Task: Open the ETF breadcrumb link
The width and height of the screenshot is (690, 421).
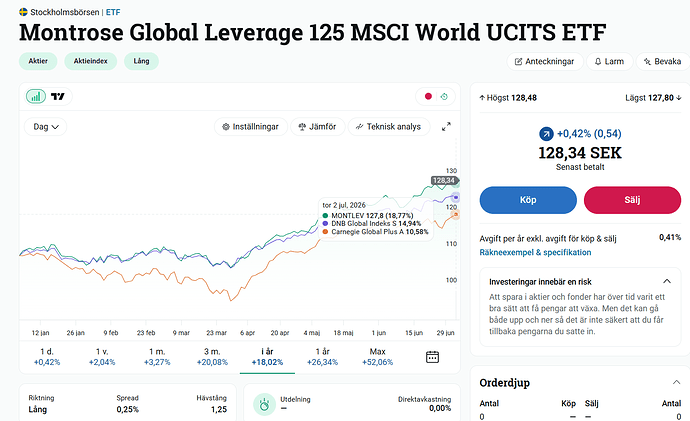Action: tap(113, 12)
